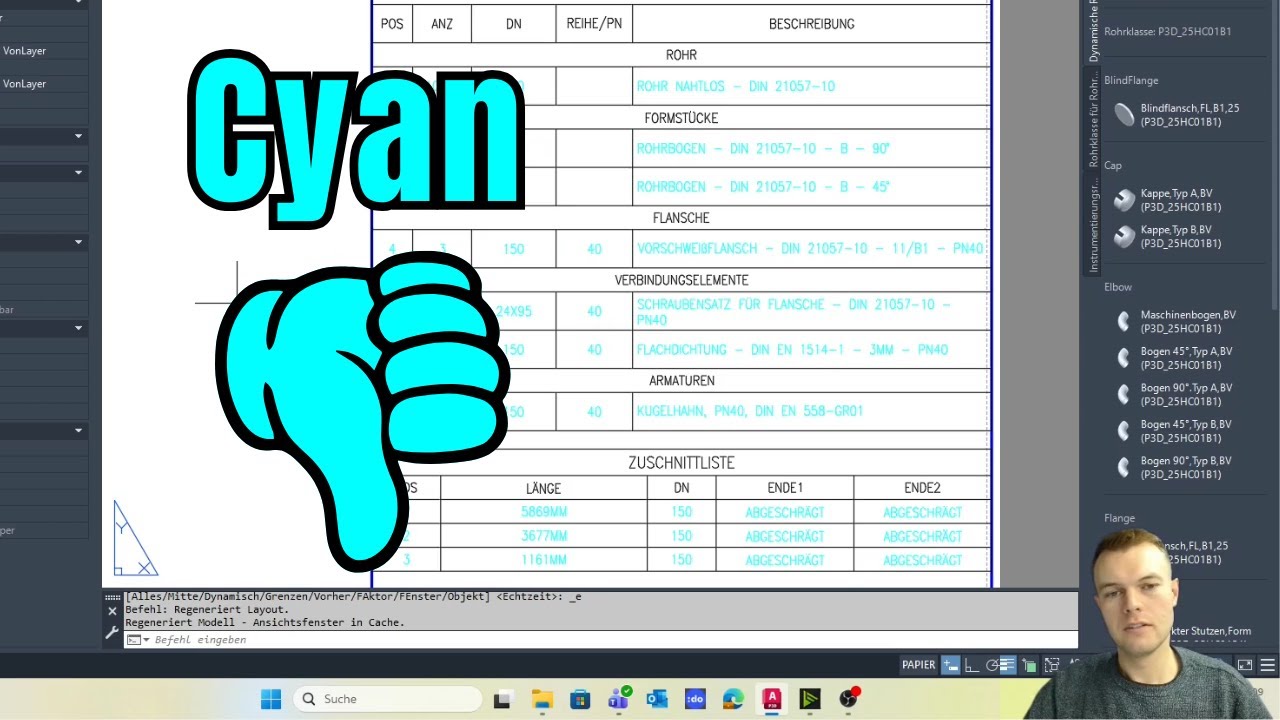The height and width of the screenshot is (720, 1280).
Task: Open File Explorer from the taskbar
Action: point(542,699)
